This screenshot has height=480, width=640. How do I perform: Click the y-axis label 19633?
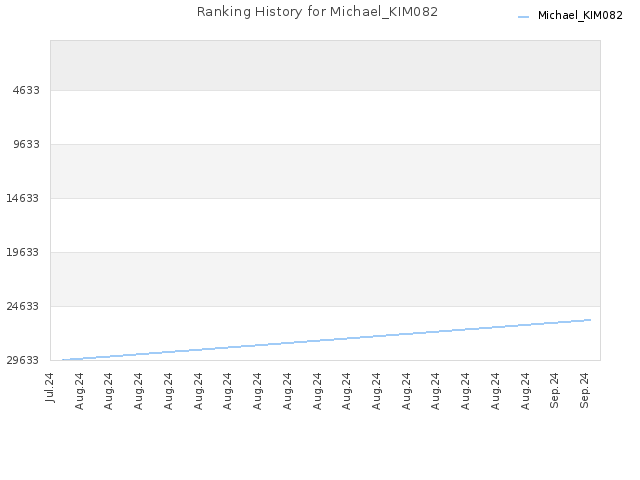pos(22,252)
